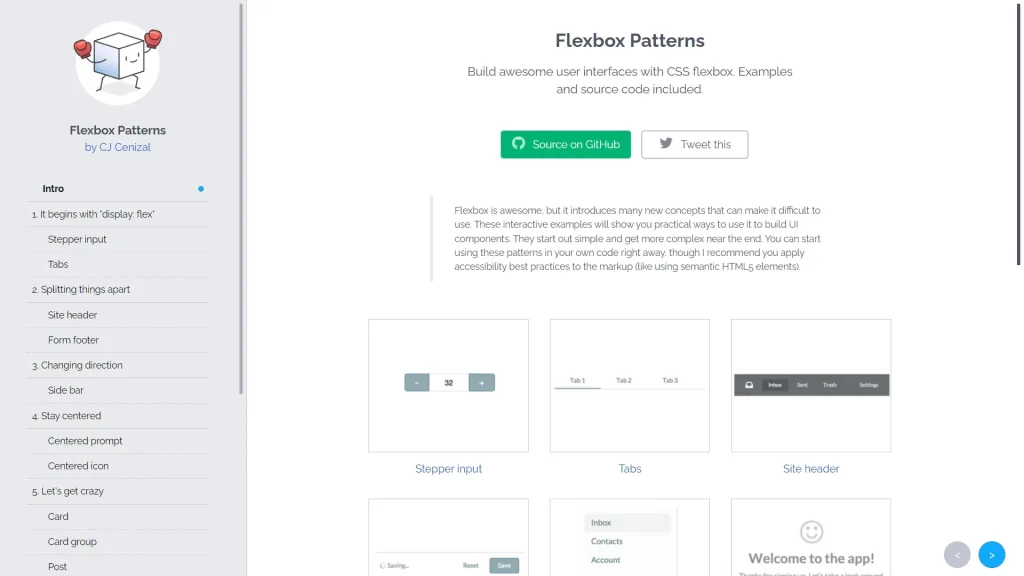Increment the stepper using the plus button
Screen dimensions: 1024x576
pyautogui.click(x=480, y=382)
